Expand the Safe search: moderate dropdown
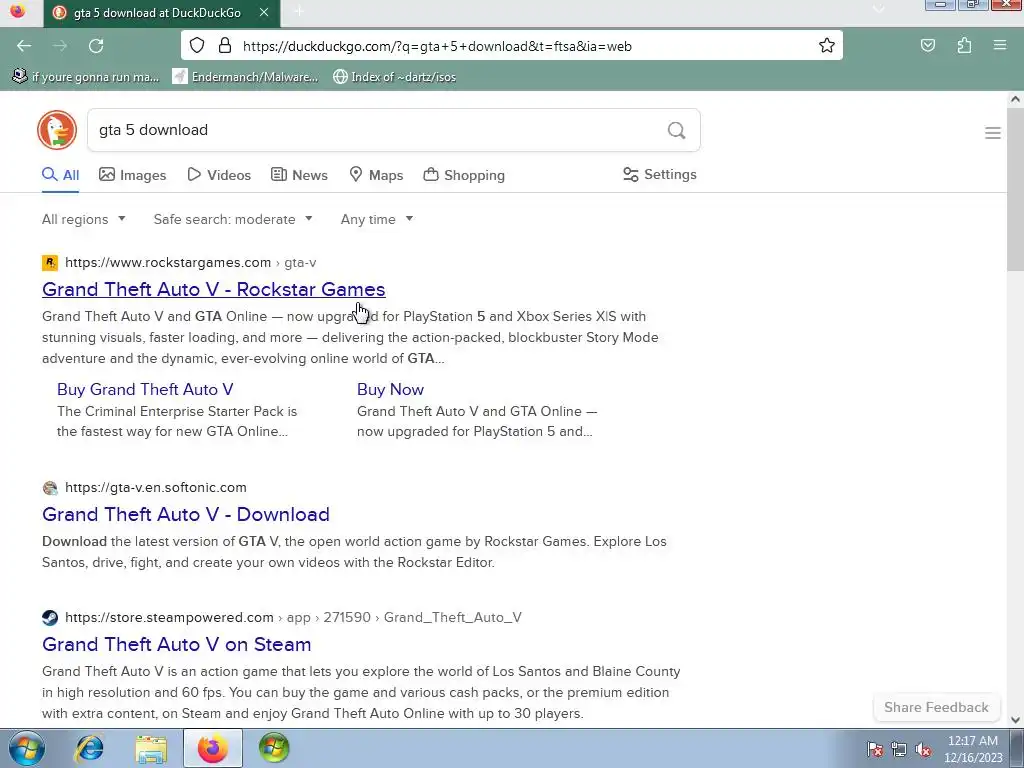The width and height of the screenshot is (1024, 768). coord(233,219)
